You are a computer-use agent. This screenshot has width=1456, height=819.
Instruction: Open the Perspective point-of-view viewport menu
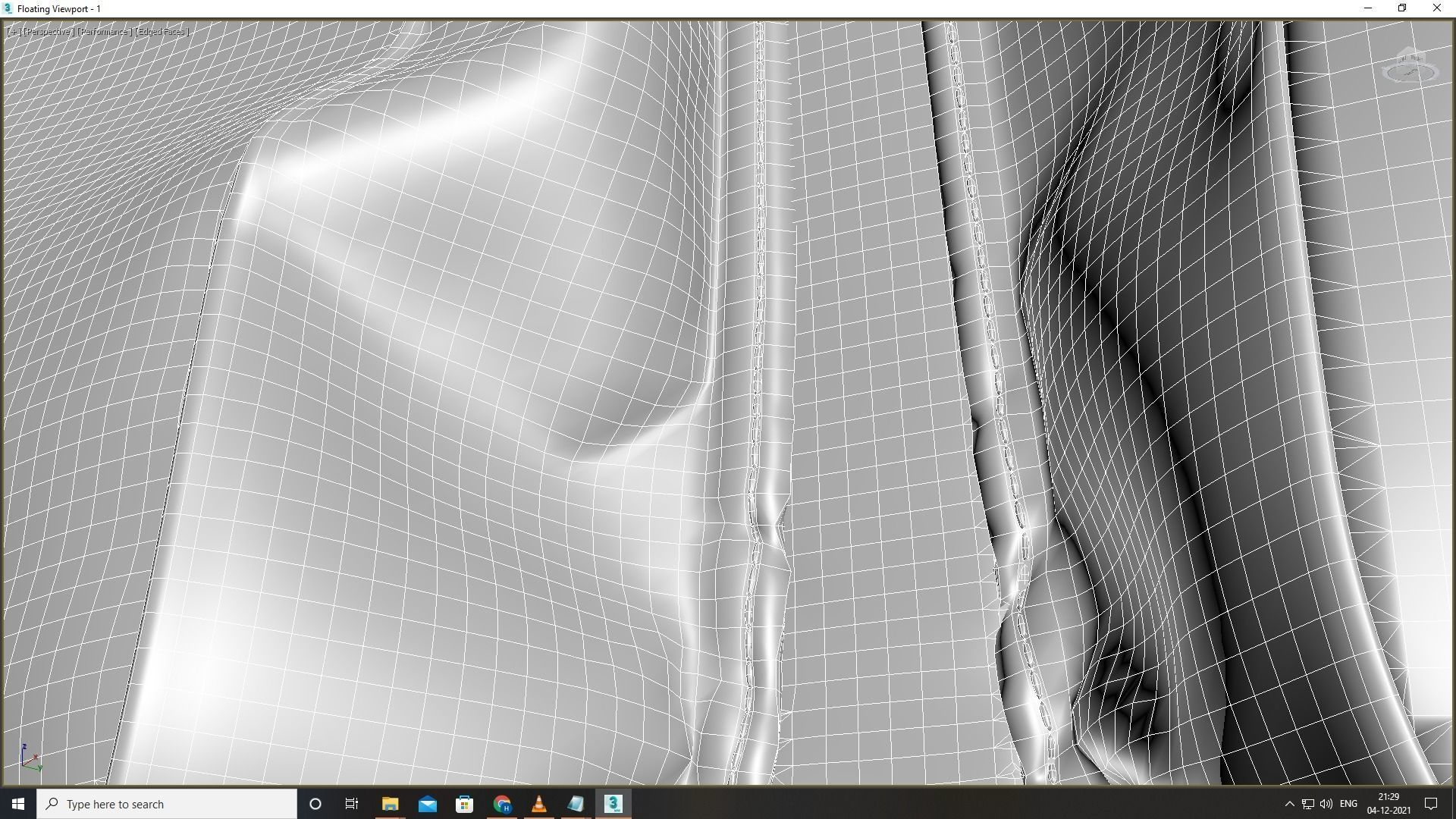coord(47,32)
